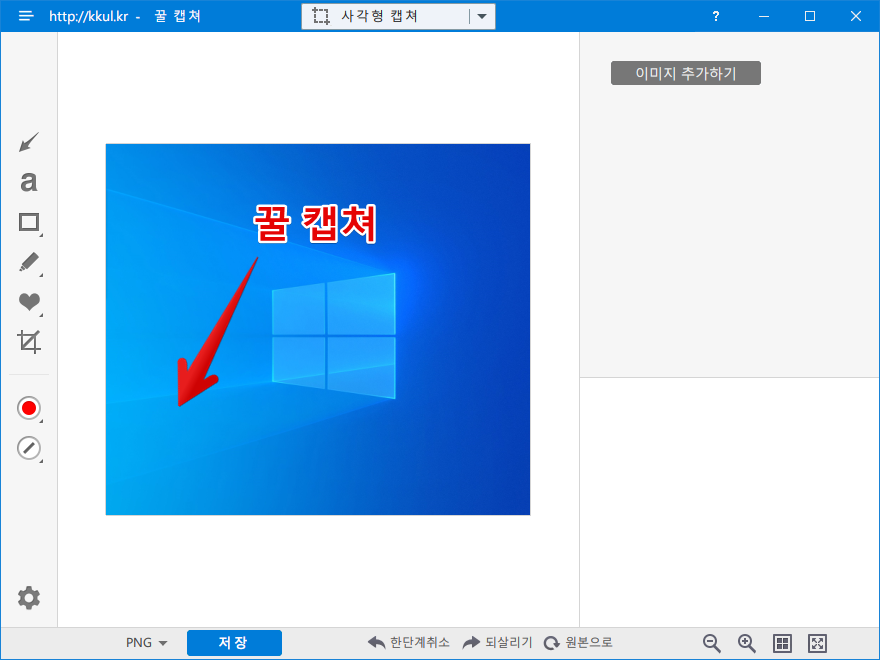
Task: Click the 저장 save button
Action: pos(234,643)
